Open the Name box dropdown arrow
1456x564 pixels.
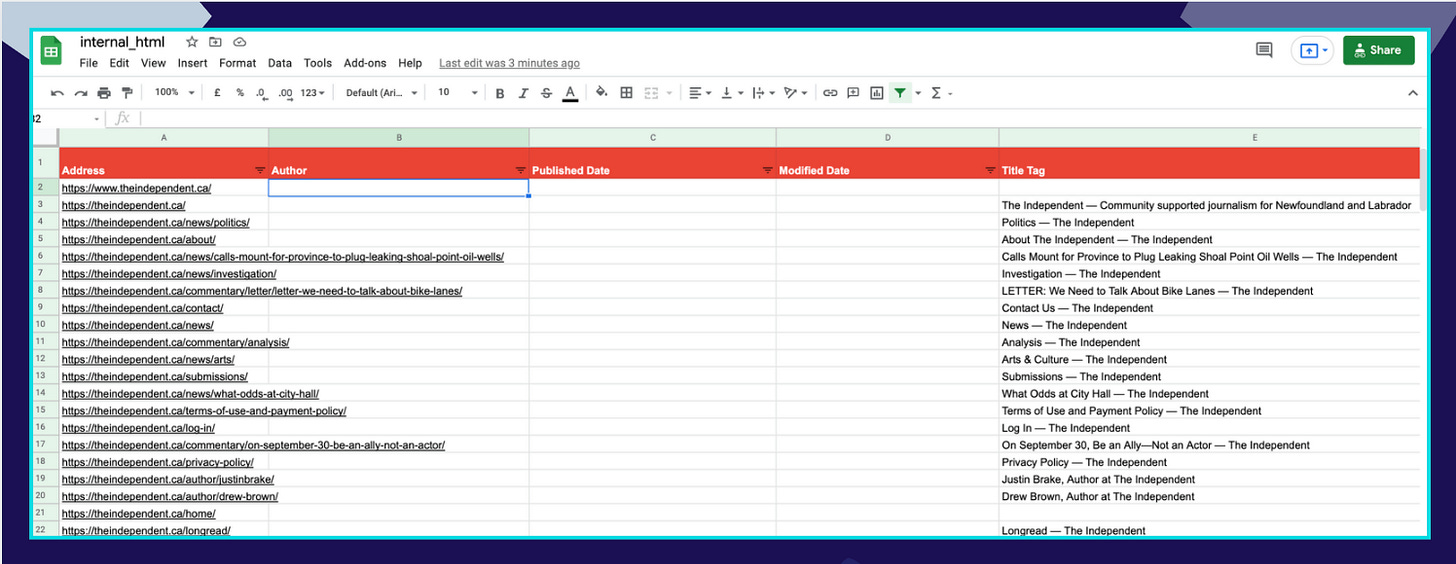pyautogui.click(x=97, y=119)
